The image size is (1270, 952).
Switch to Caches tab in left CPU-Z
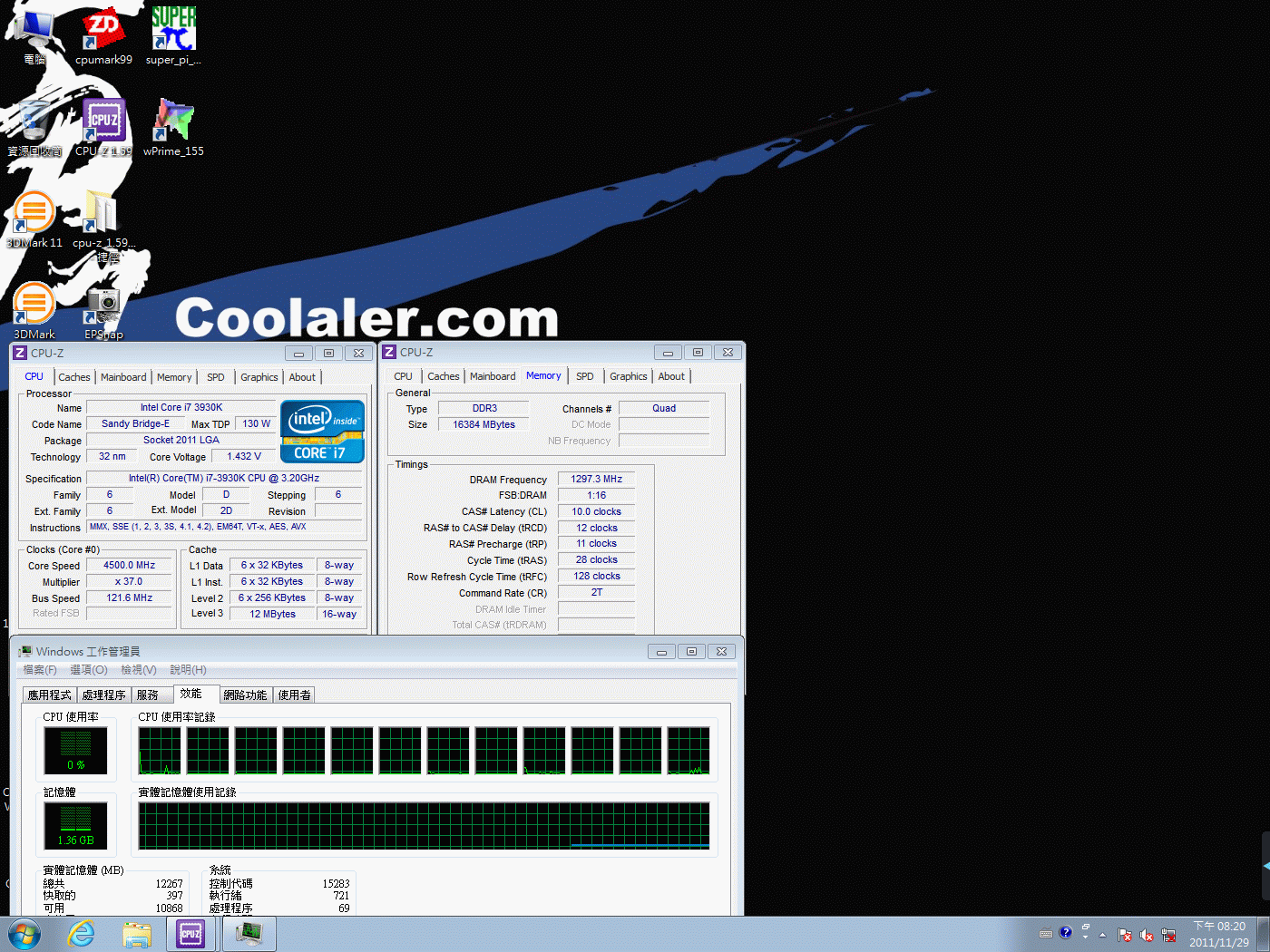[x=74, y=377]
